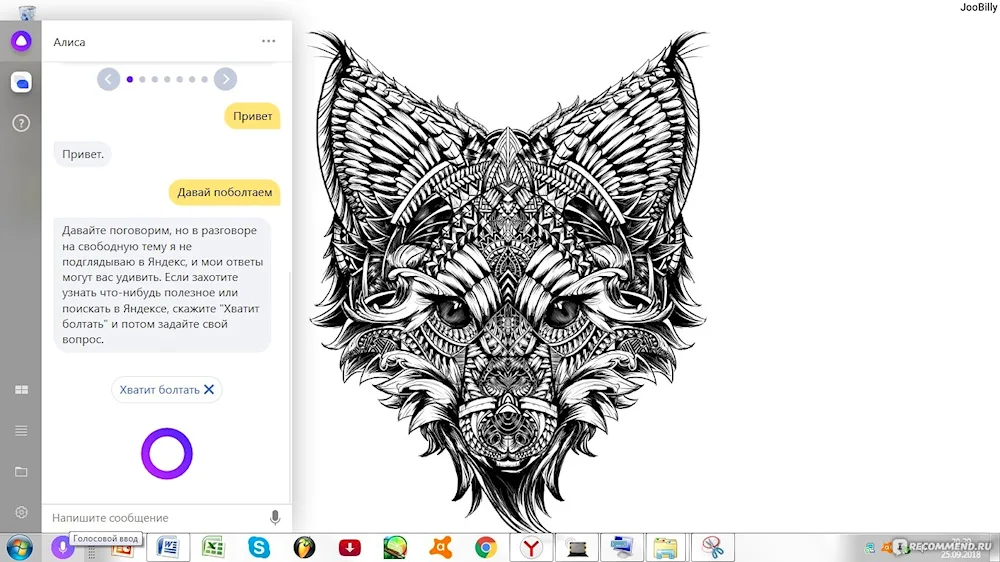This screenshot has height=562, width=1000.
Task: Select the last carousel page dot
Action: pyautogui.click(x=204, y=79)
